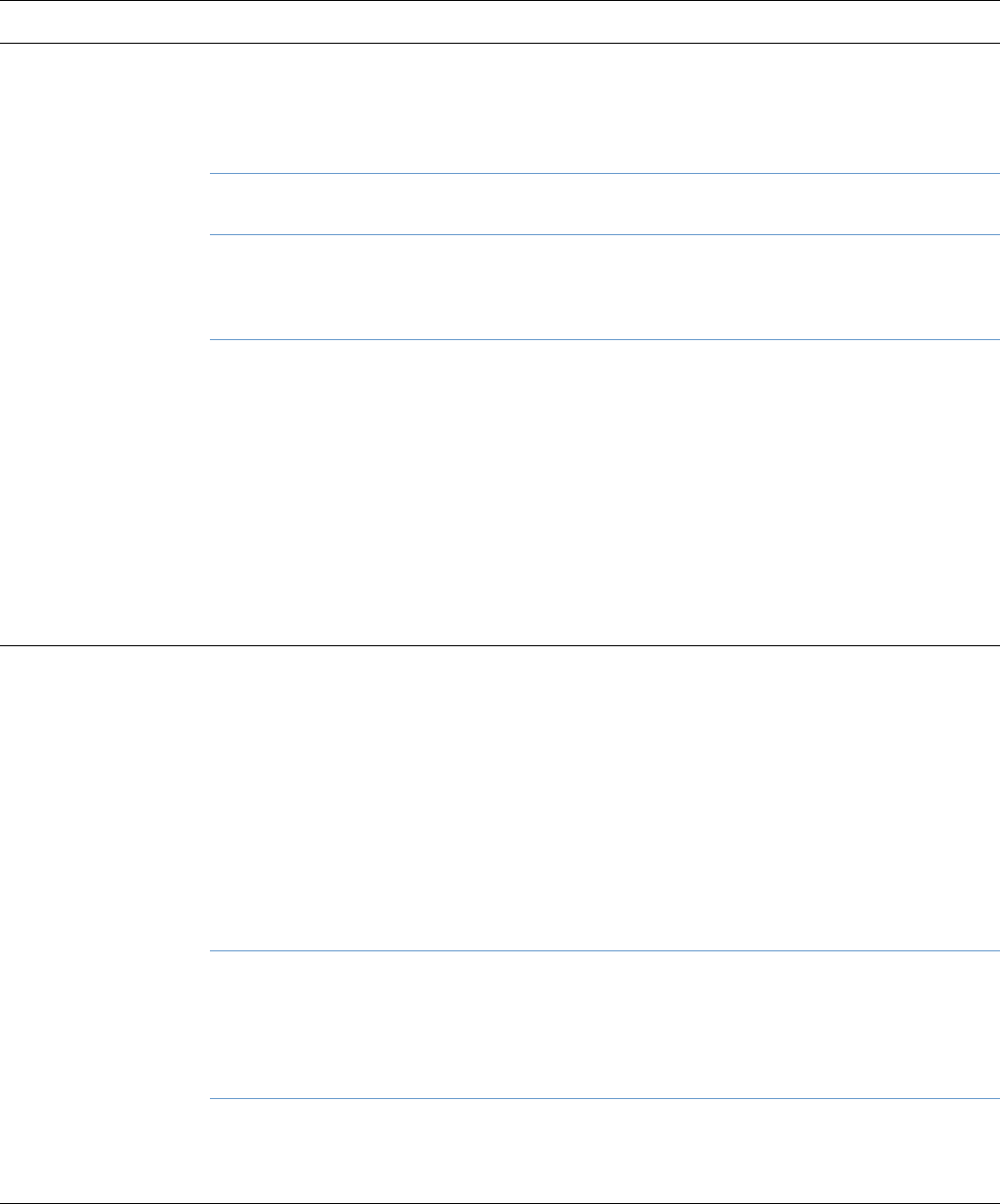
Task: Click the second blue row divider line
Action: point(604,234)
